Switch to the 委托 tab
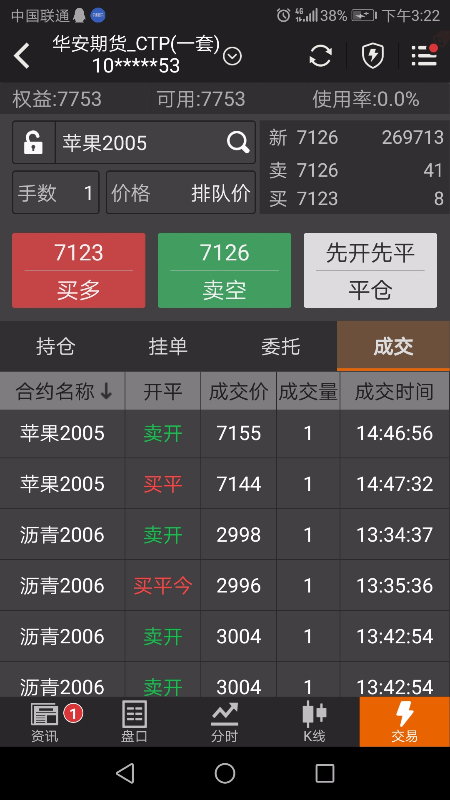The image size is (450, 800). pyautogui.click(x=281, y=346)
